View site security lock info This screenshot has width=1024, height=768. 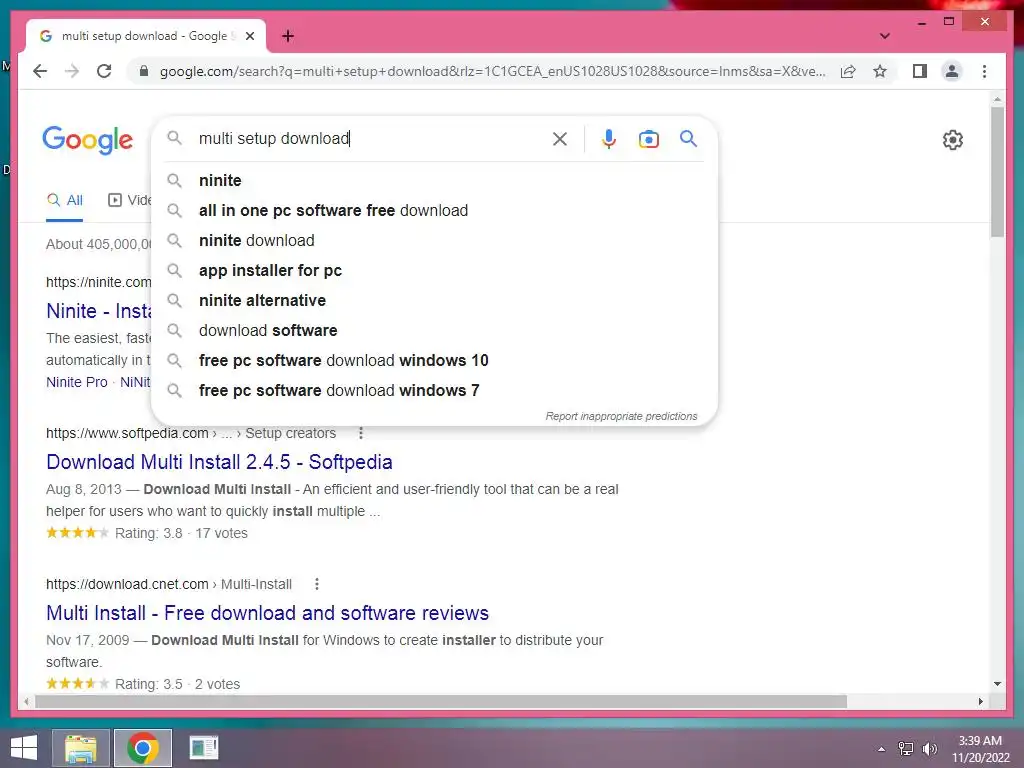[x=144, y=71]
